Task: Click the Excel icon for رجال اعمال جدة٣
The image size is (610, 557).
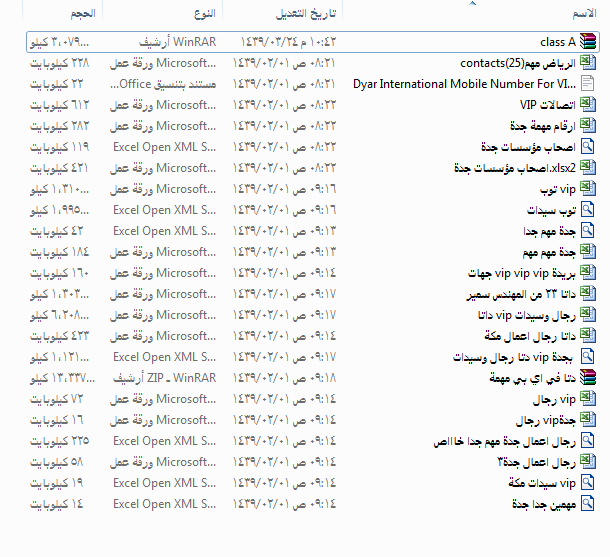Action: (589, 462)
